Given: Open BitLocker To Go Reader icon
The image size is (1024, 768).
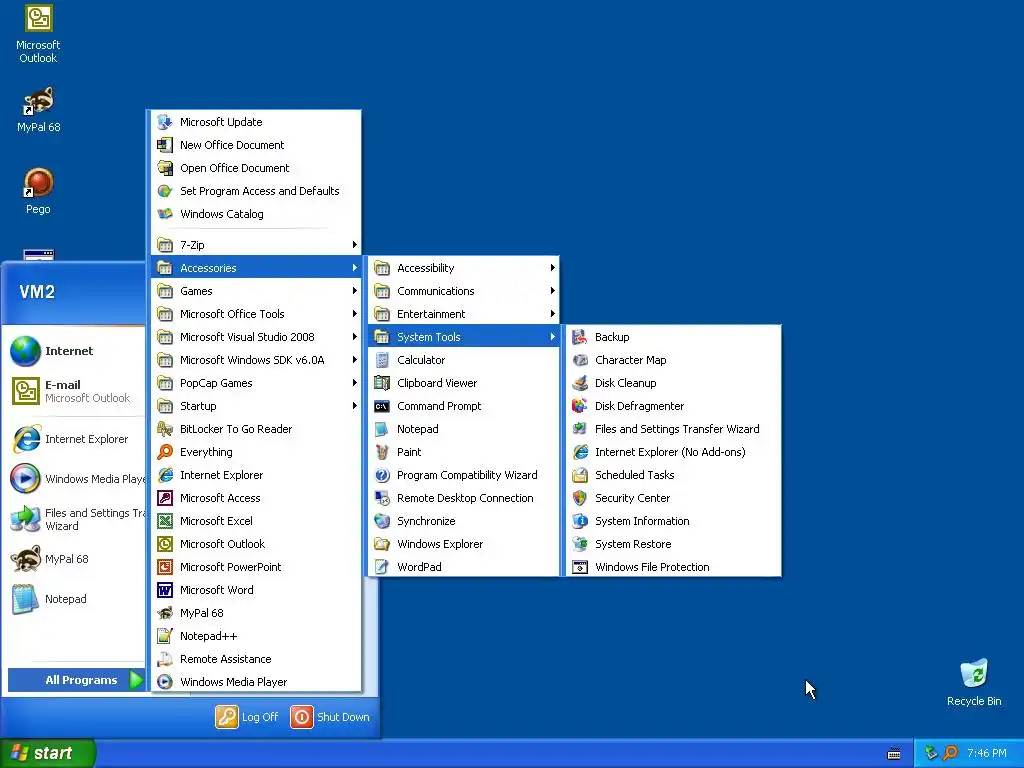Looking at the screenshot, I should pos(165,429).
